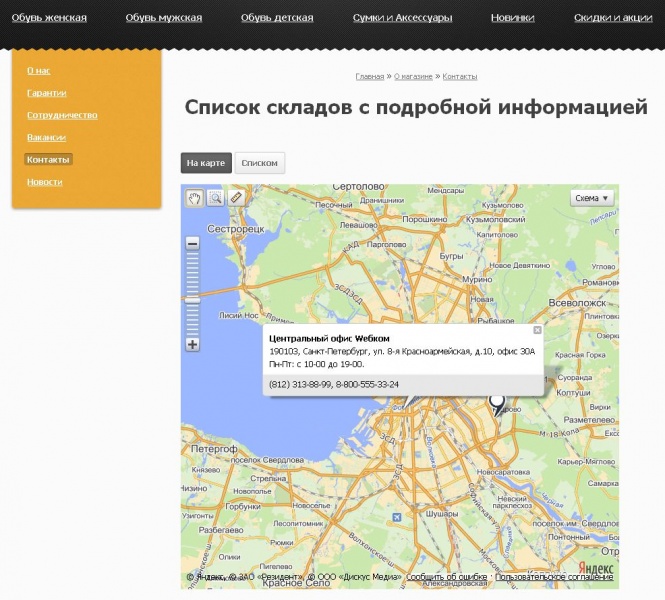
Task: Select the Контакты sidebar item
Action: tap(48, 159)
